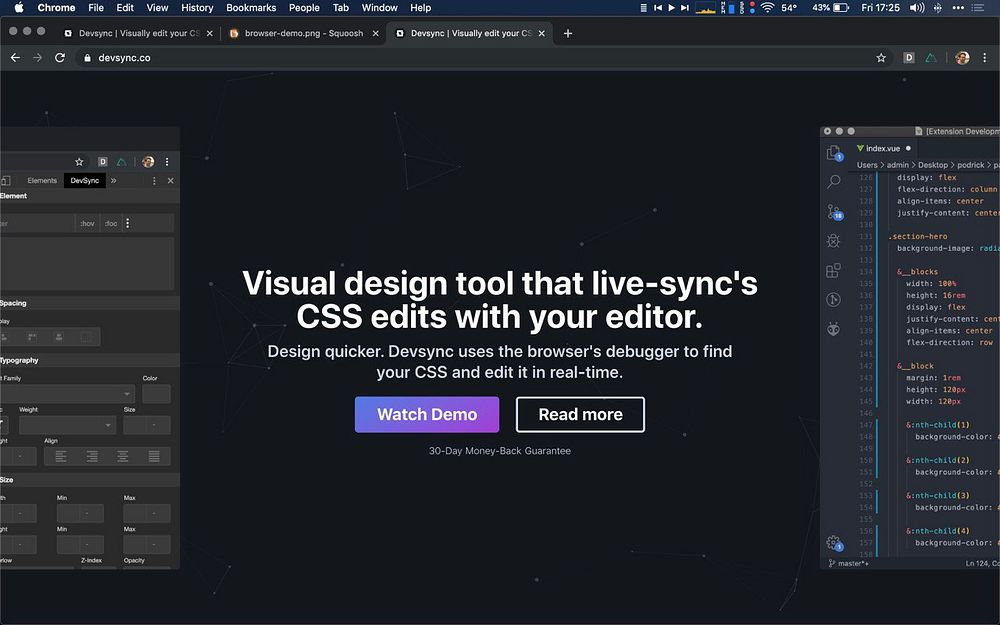This screenshot has height=625, width=1000.
Task: Click the Desktop breadcrumb in VS Code
Action: (x=933, y=165)
